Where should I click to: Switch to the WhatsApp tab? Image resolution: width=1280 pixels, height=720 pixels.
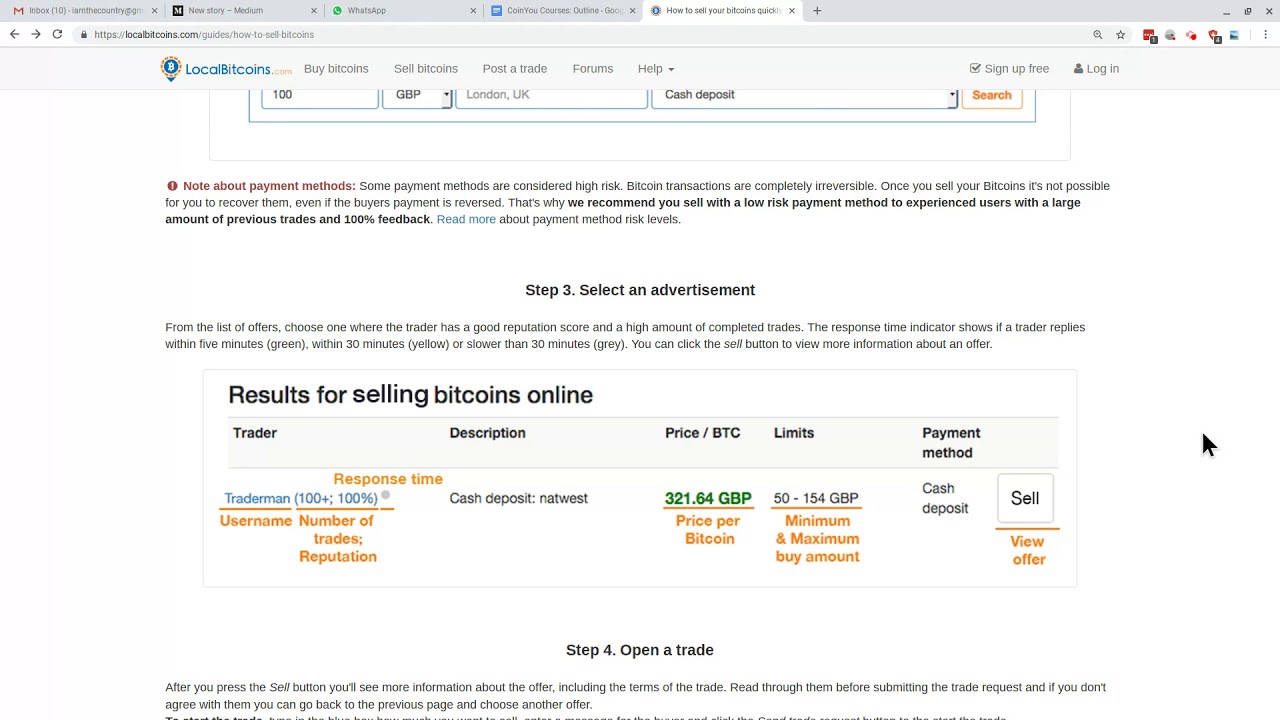402,11
